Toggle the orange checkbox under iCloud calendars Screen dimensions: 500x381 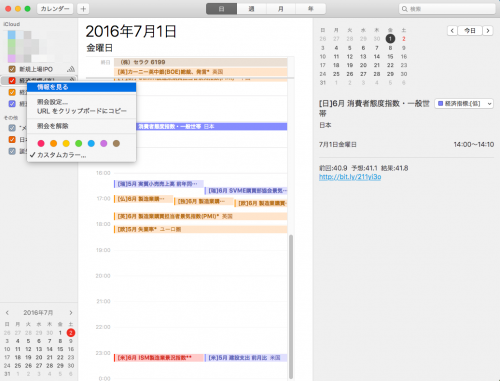pos(12,92)
